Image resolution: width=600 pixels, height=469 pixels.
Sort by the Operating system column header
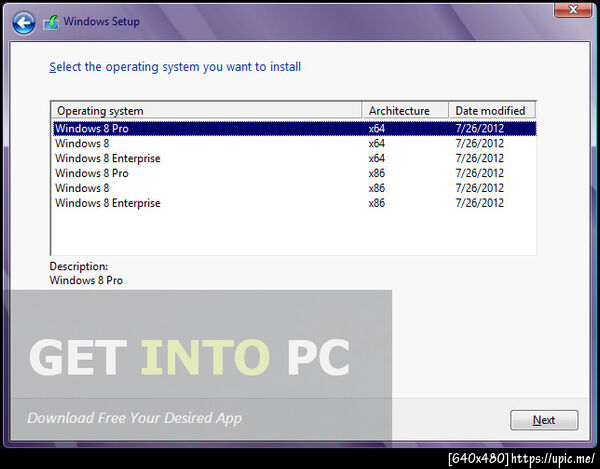(x=206, y=111)
